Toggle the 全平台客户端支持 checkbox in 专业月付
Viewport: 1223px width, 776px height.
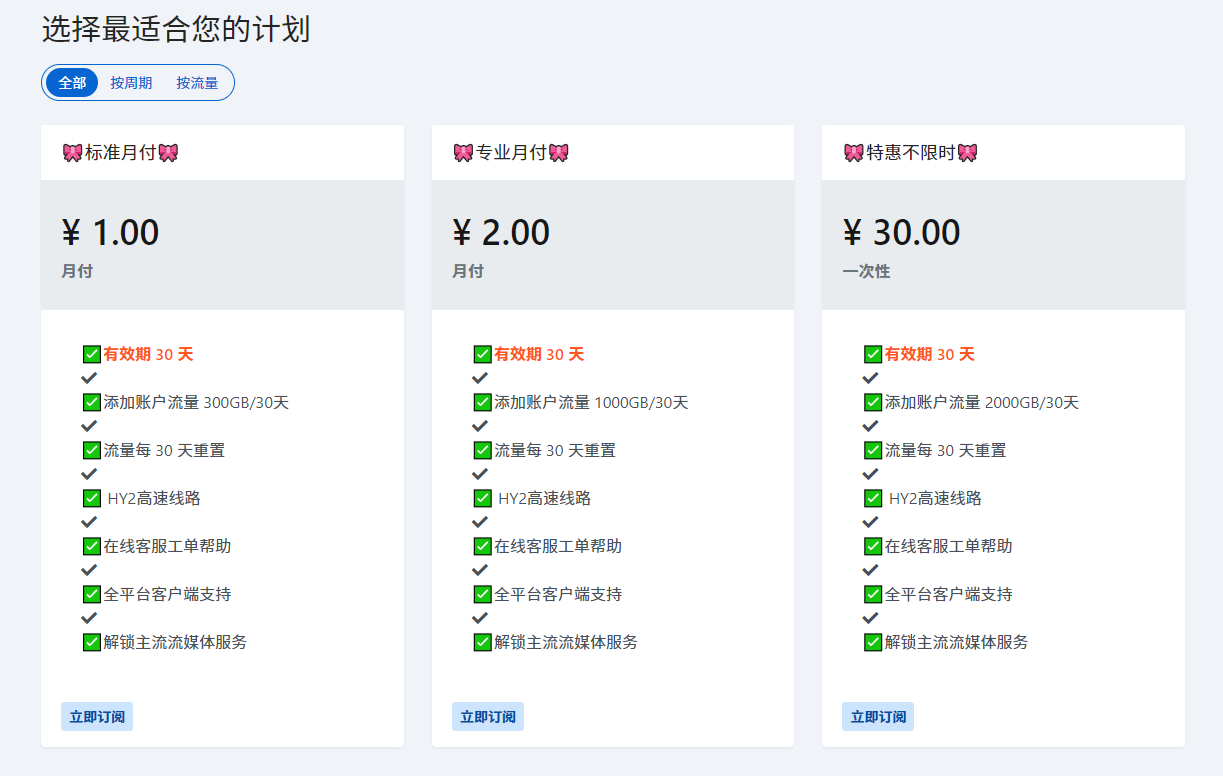pos(483,594)
